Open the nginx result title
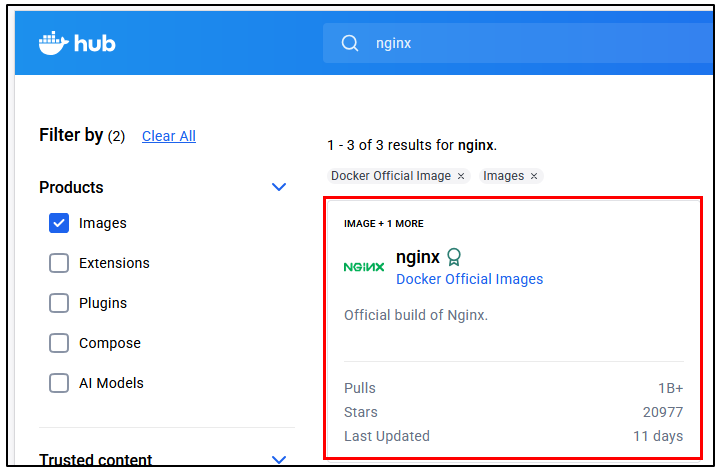This screenshot has width=719, height=473. click(x=417, y=257)
